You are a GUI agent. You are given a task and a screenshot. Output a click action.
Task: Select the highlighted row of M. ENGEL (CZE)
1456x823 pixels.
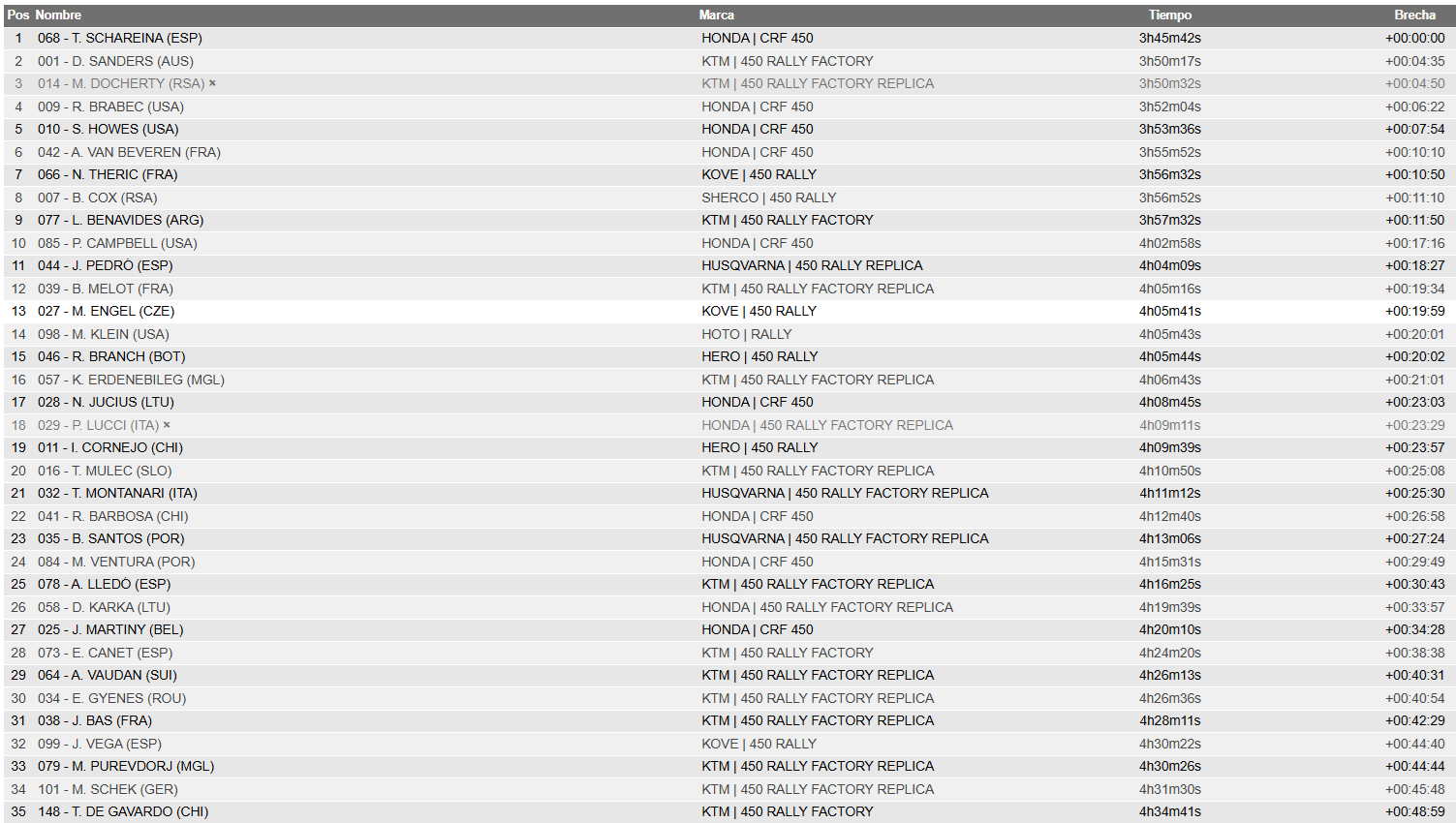[728, 311]
